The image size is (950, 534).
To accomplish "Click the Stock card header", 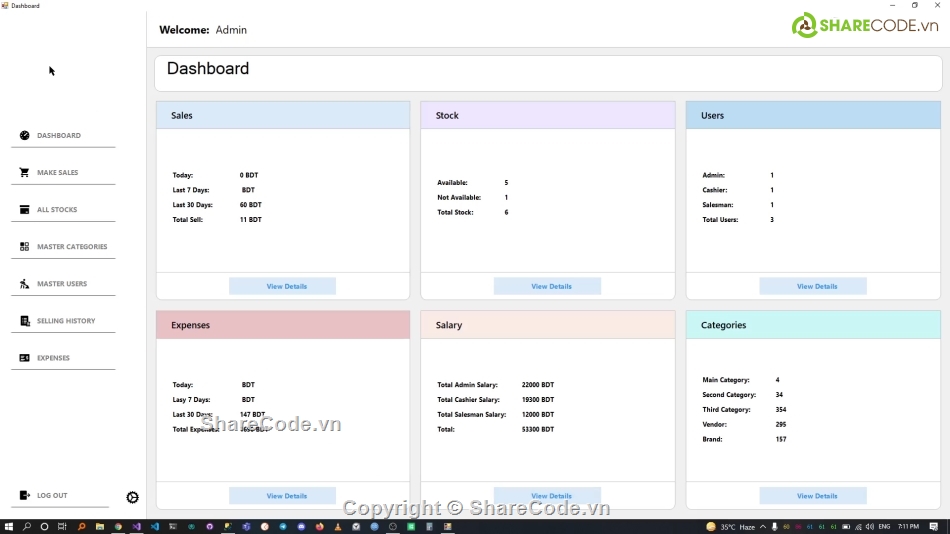I will [548, 115].
